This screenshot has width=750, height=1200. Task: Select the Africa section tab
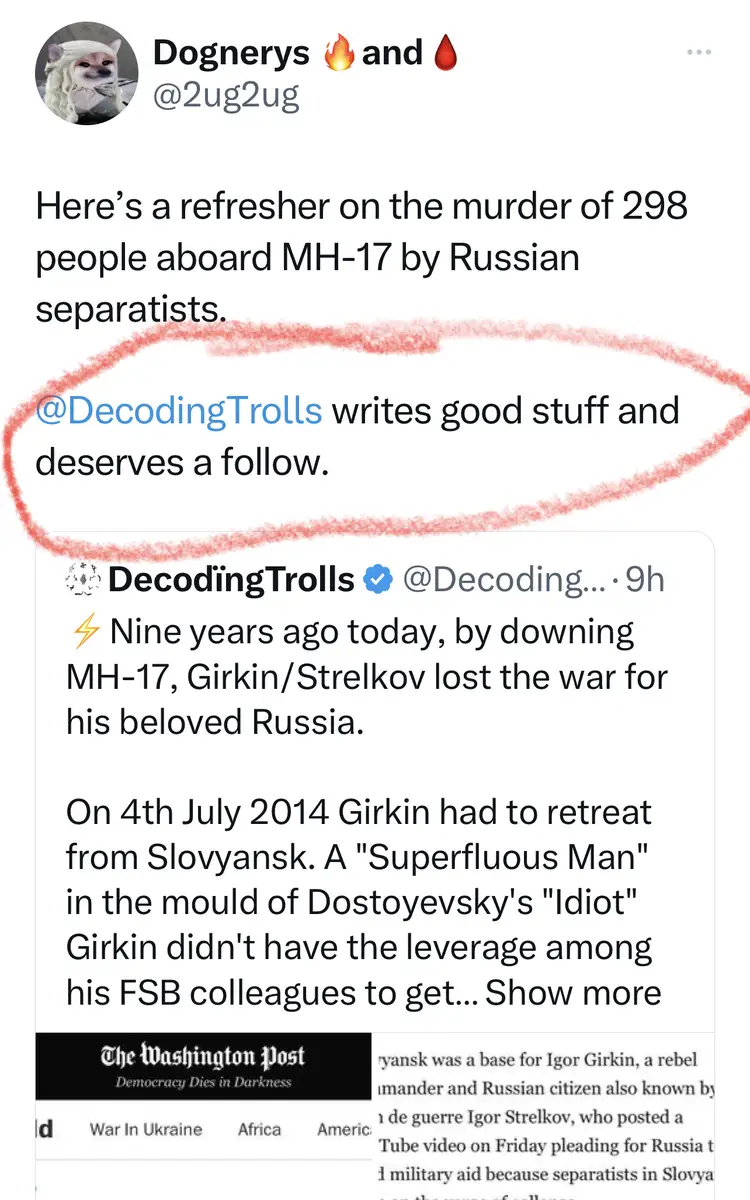coord(259,1129)
